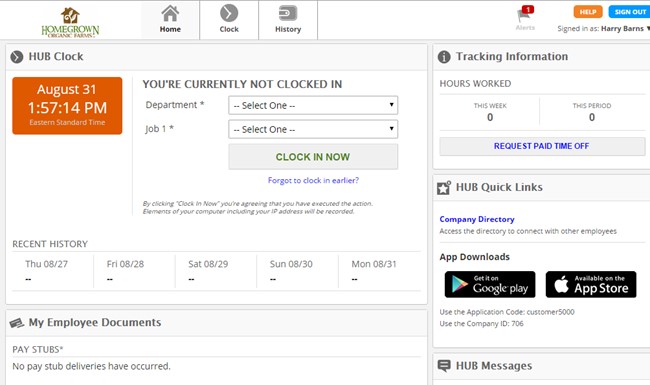
Task: Click the HUB Messages speech bubble icon
Action: (x=444, y=366)
